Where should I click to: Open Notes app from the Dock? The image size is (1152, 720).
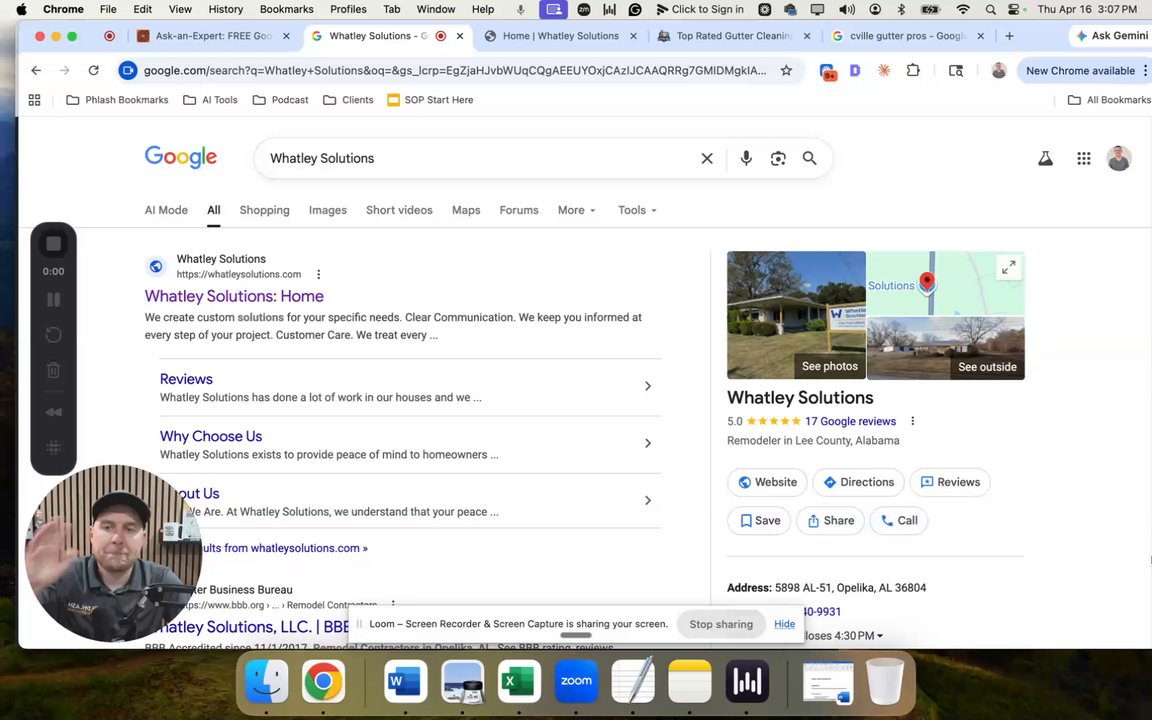pos(690,682)
